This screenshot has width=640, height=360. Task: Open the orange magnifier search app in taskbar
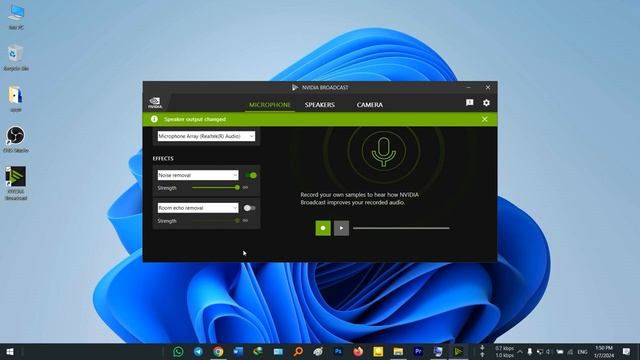pos(298,352)
